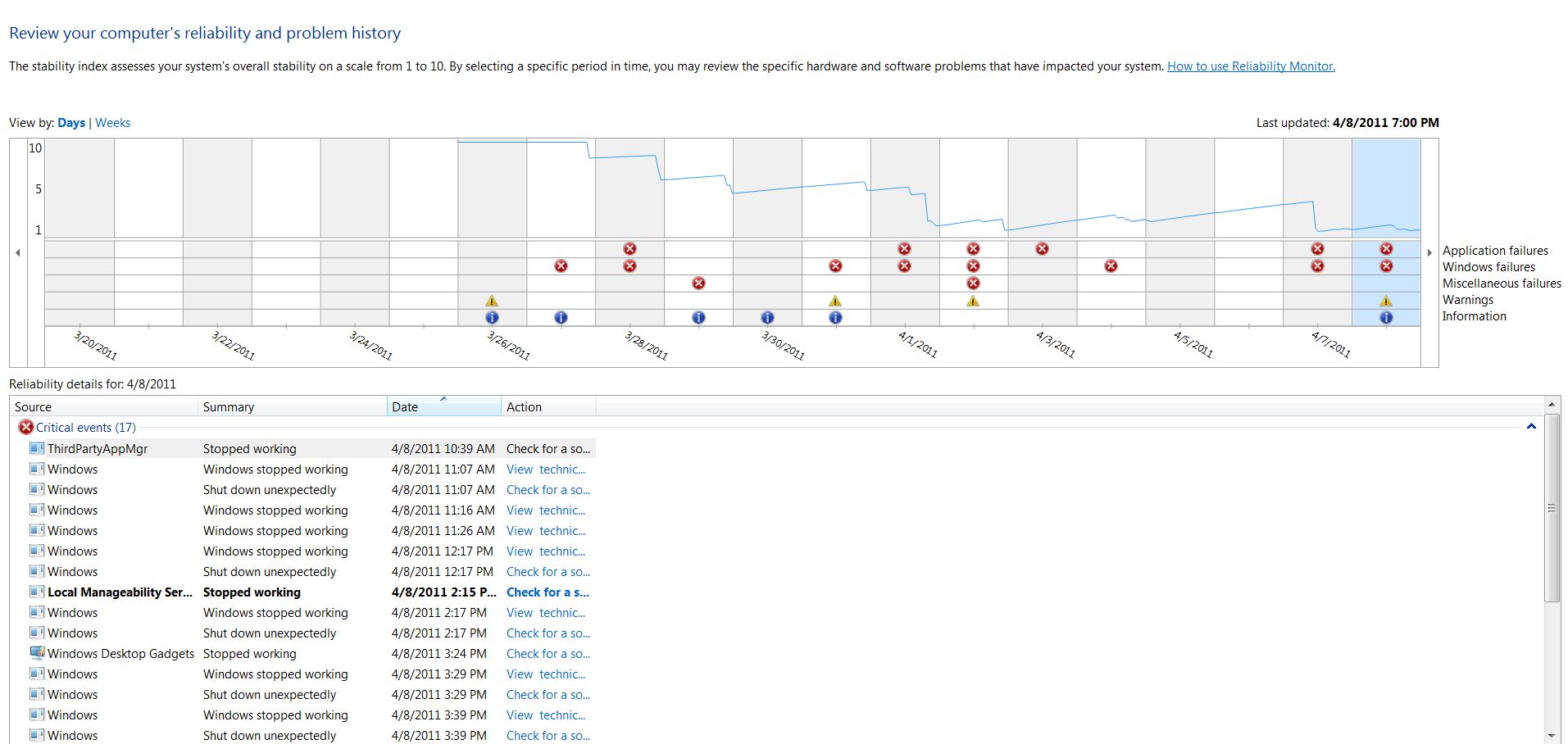The image size is (1568, 744).
Task: Select the application failure icon on 4/8/2011
Action: 1386,248
